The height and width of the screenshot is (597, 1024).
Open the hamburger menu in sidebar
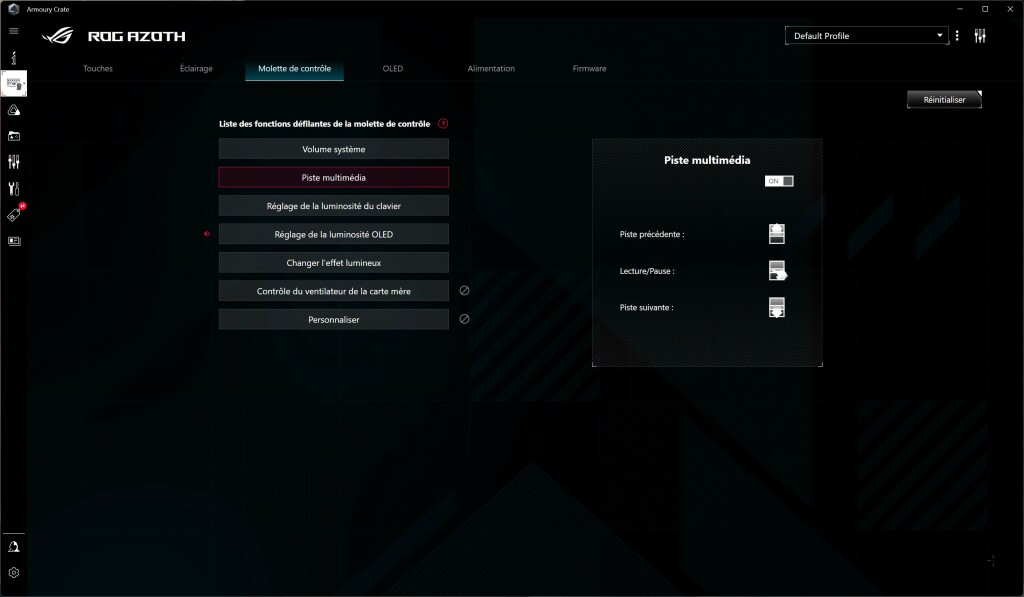tap(14, 31)
